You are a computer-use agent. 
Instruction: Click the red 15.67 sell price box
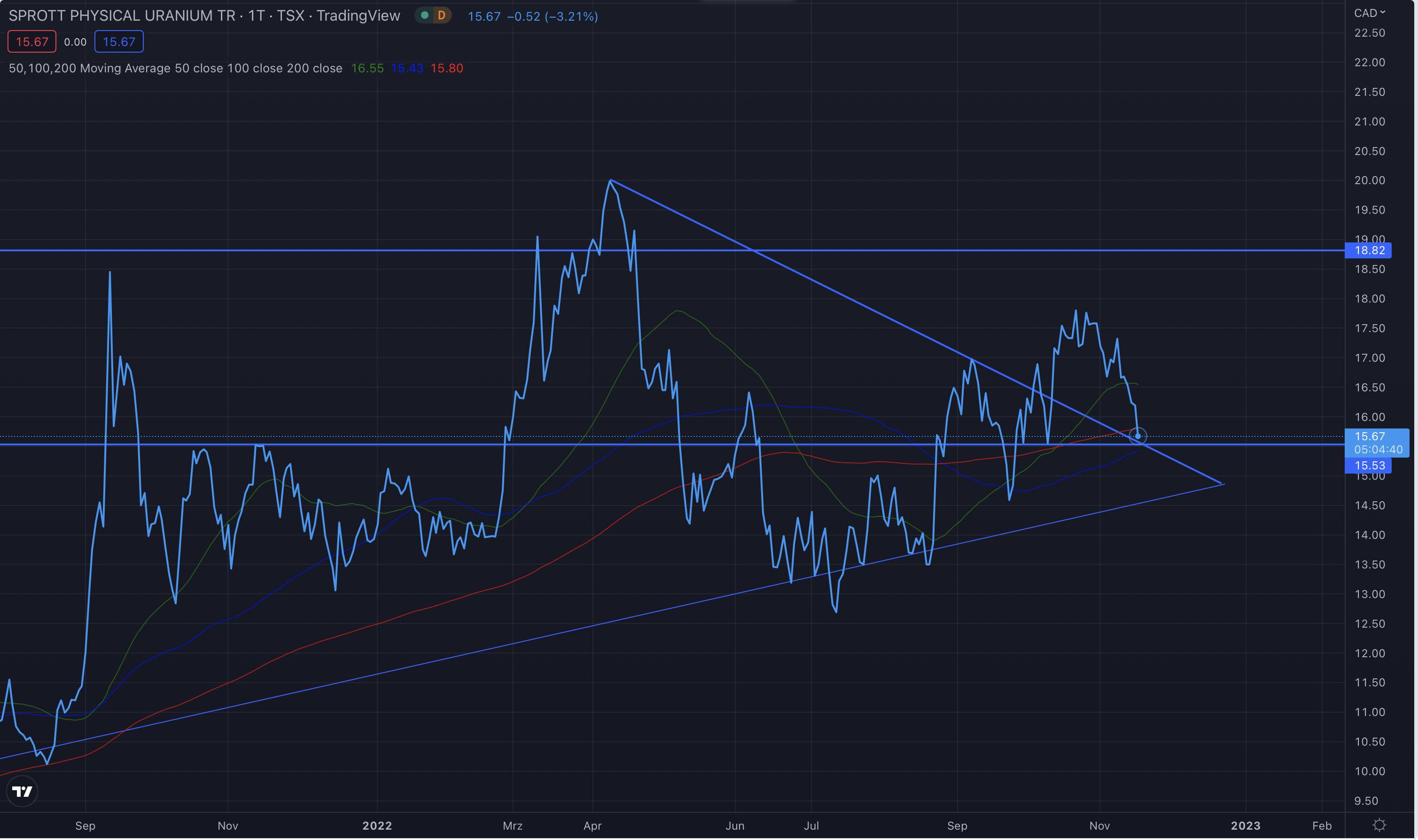pos(31,42)
